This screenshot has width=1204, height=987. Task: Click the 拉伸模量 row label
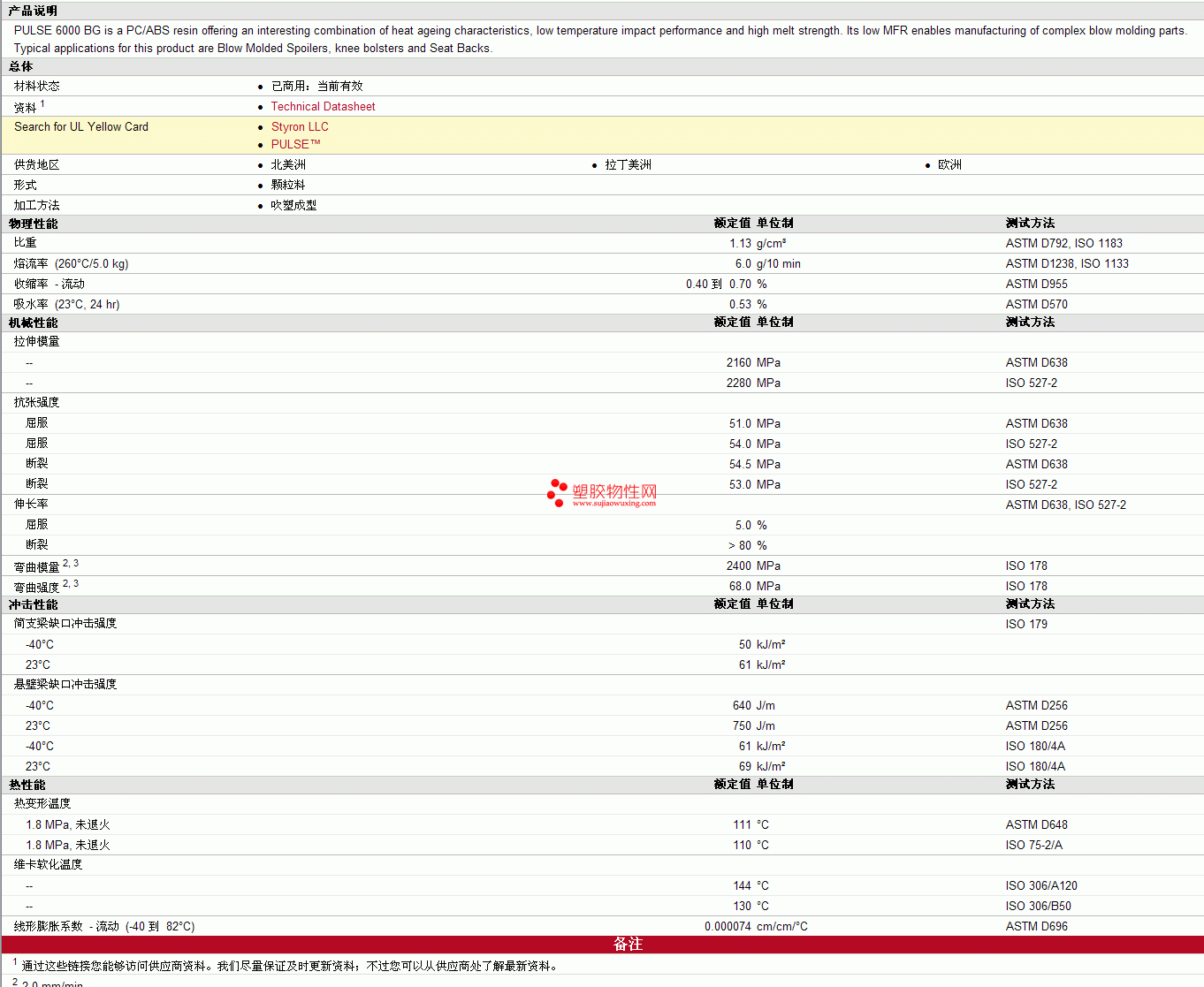point(37,341)
